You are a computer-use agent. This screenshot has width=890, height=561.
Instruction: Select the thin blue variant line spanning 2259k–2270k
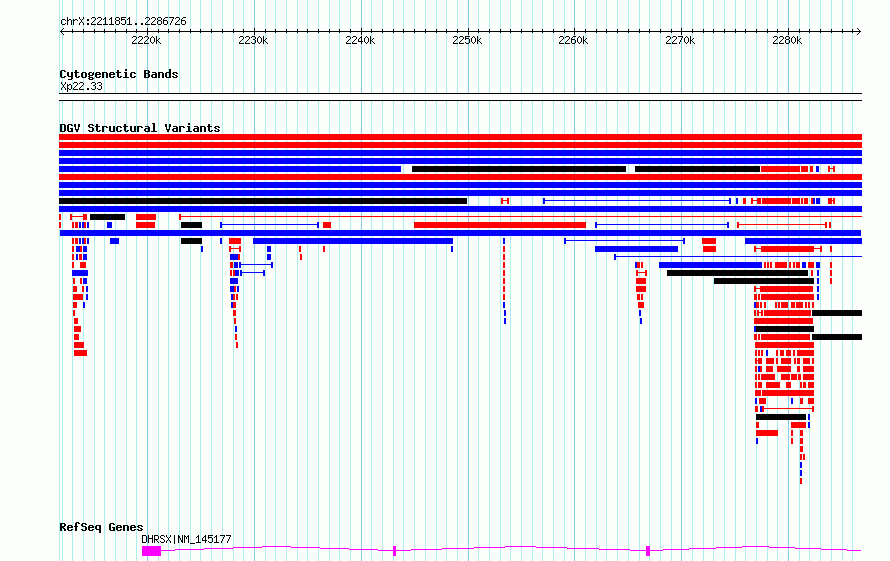coord(624,241)
